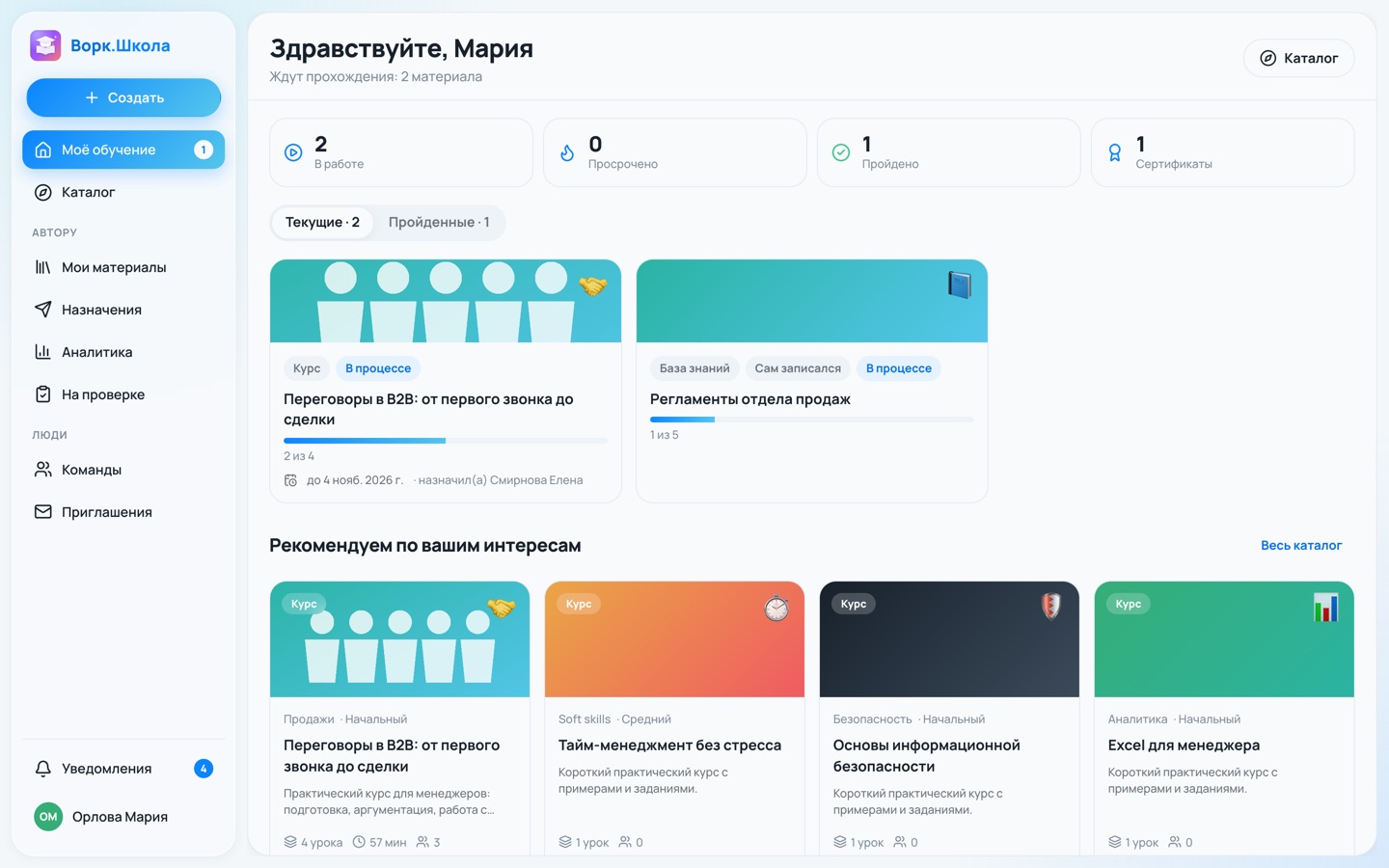Click the paper plane icon of Назначения

42,310
